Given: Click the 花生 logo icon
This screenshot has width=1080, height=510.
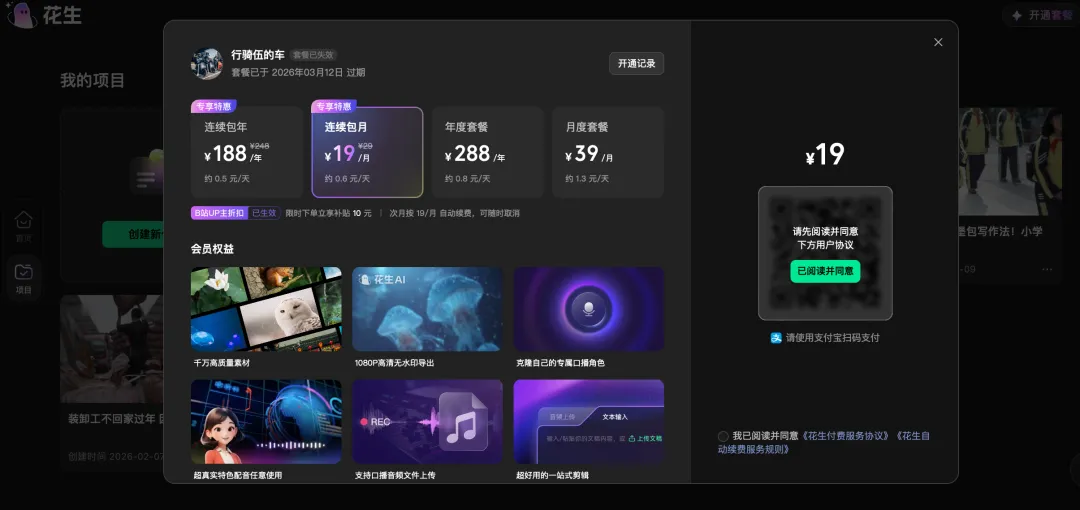Looking at the screenshot, I should point(22,14).
